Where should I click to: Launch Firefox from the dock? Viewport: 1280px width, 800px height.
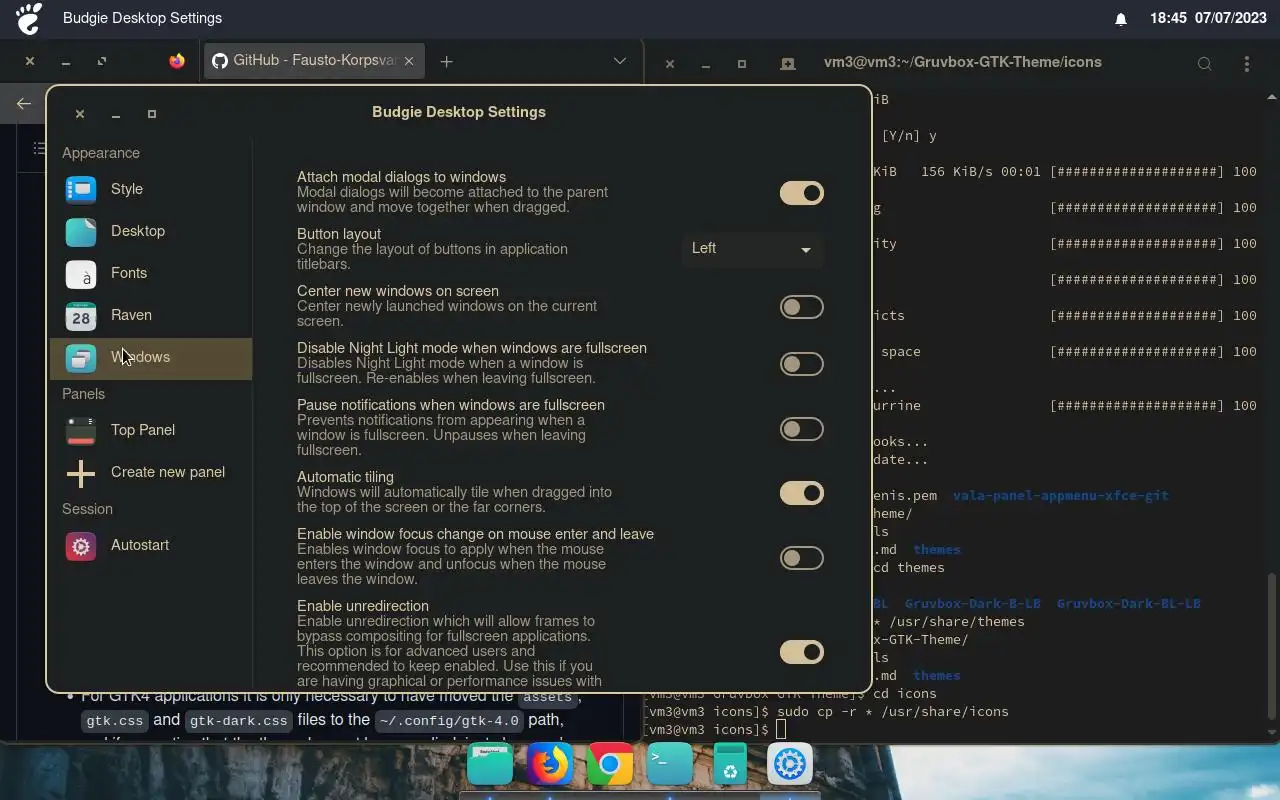(550, 765)
